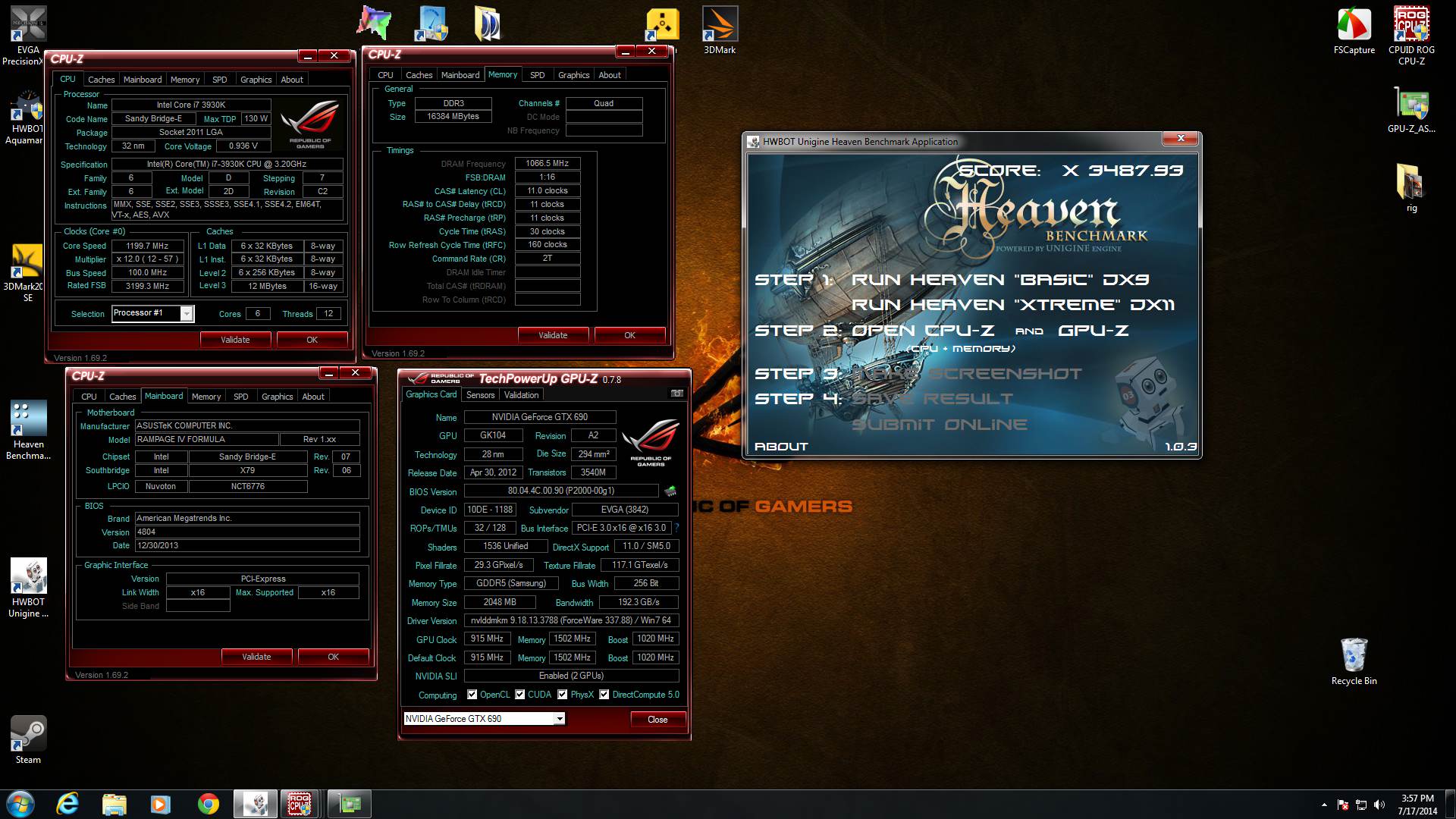1456x819 pixels.
Task: Open ABOUT in HWBOT Heaven app
Action: [781, 447]
